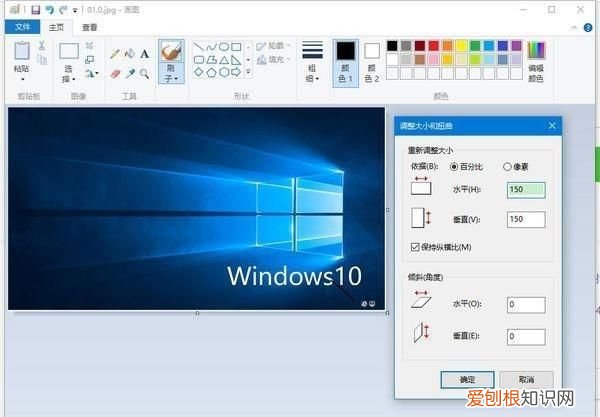Open the shape Fill dropdown
The height and width of the screenshot is (417, 600).
click(x=273, y=60)
